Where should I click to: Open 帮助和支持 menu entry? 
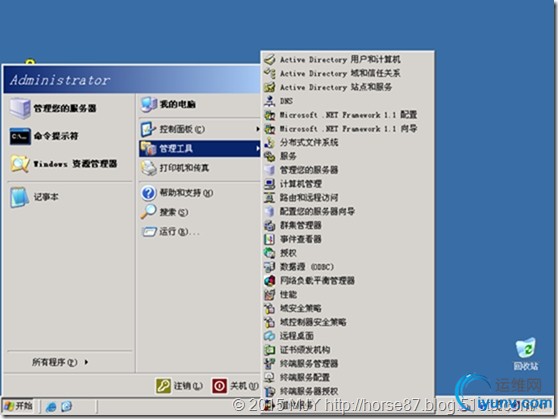pyautogui.click(x=199, y=193)
